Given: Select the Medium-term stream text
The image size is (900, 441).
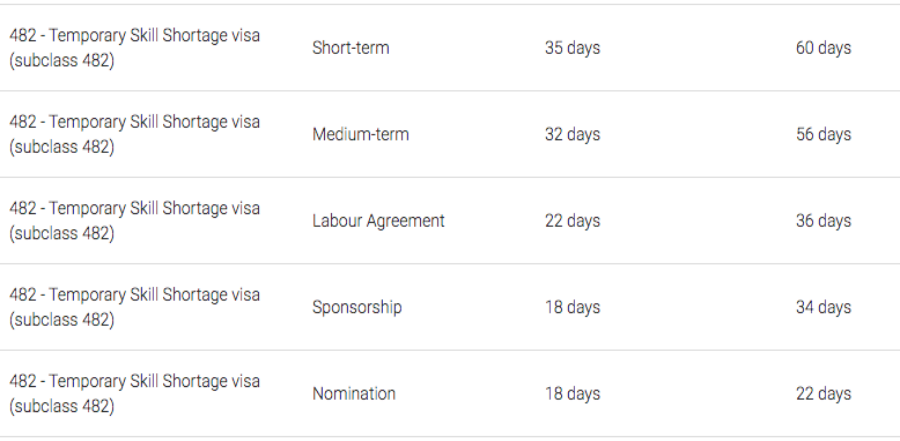Looking at the screenshot, I should pyautogui.click(x=360, y=134).
